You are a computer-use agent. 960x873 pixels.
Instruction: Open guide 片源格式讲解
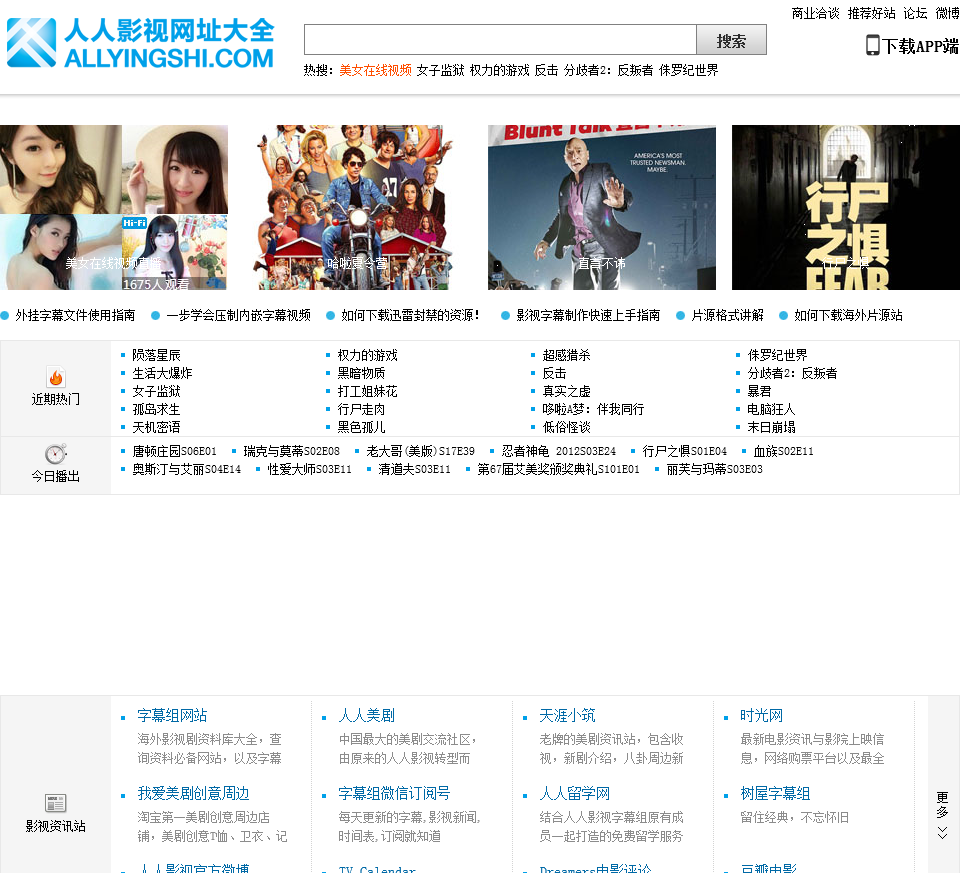tap(727, 315)
